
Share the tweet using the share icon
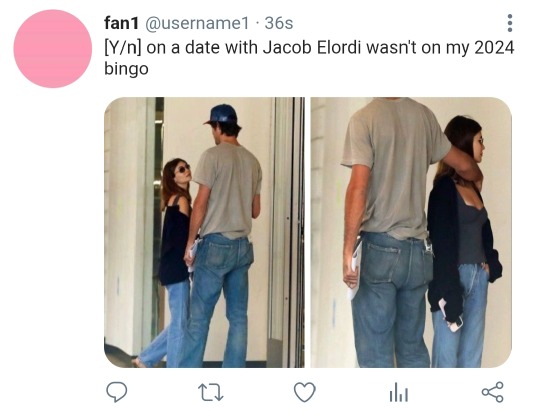[493, 392]
